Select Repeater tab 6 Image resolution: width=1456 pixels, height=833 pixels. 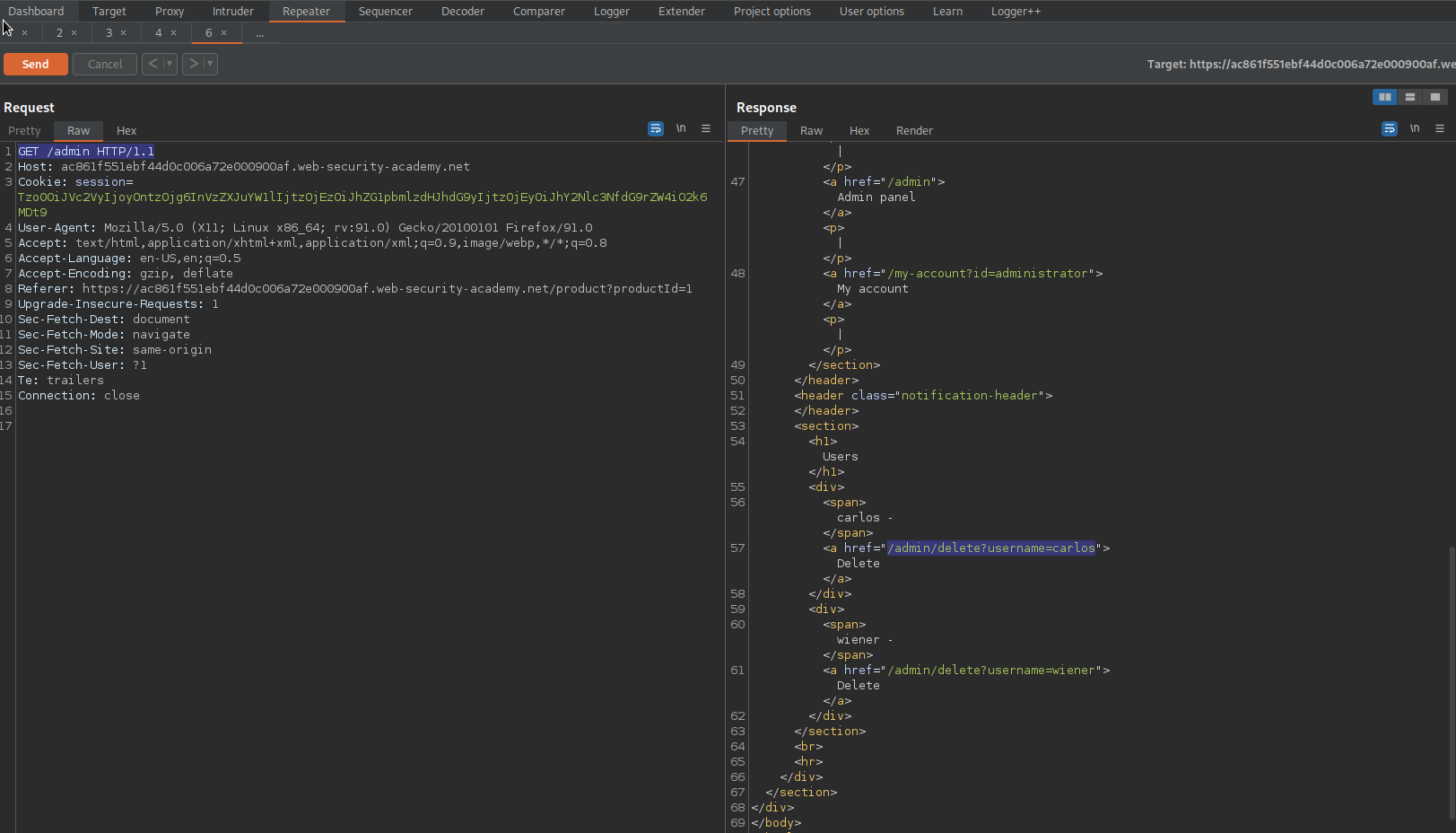tap(208, 33)
